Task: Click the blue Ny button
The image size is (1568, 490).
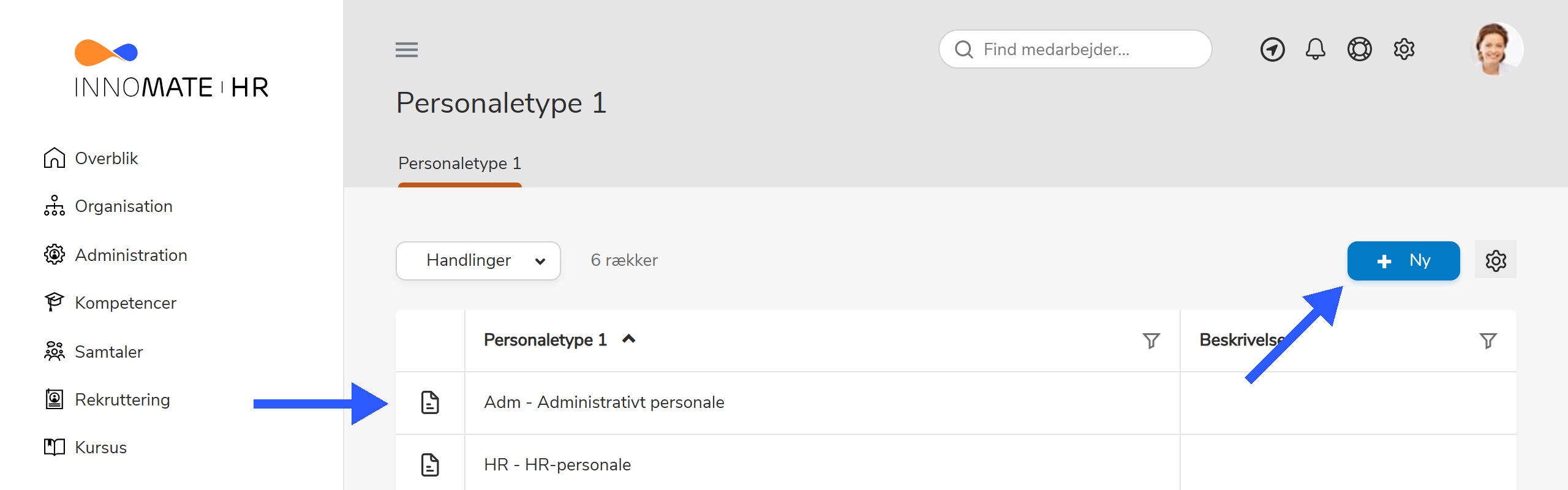Action: click(x=1403, y=260)
